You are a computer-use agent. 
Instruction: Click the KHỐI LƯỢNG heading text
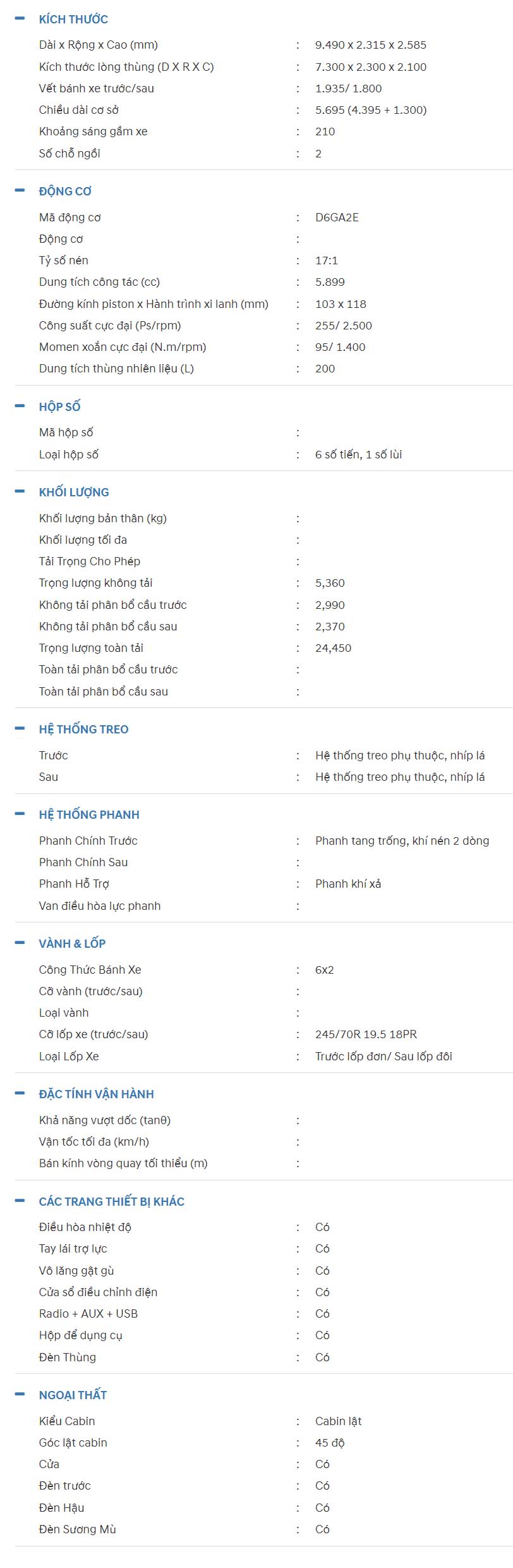click(74, 492)
